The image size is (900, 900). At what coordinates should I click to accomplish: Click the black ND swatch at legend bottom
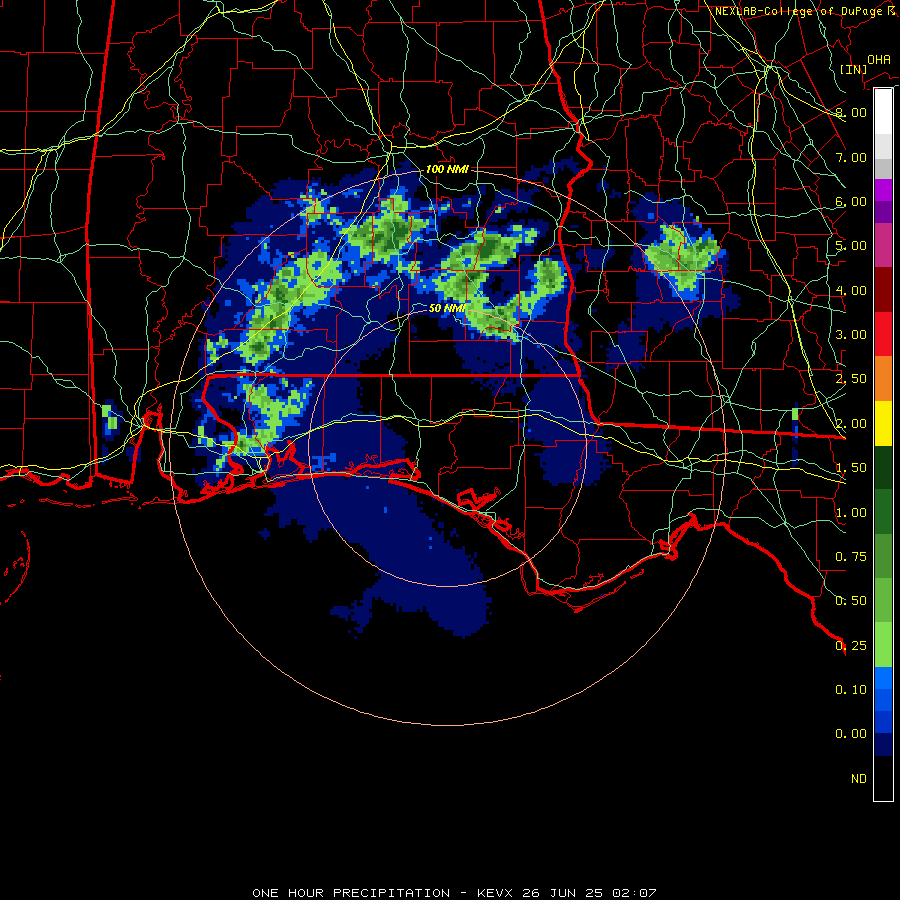click(883, 778)
